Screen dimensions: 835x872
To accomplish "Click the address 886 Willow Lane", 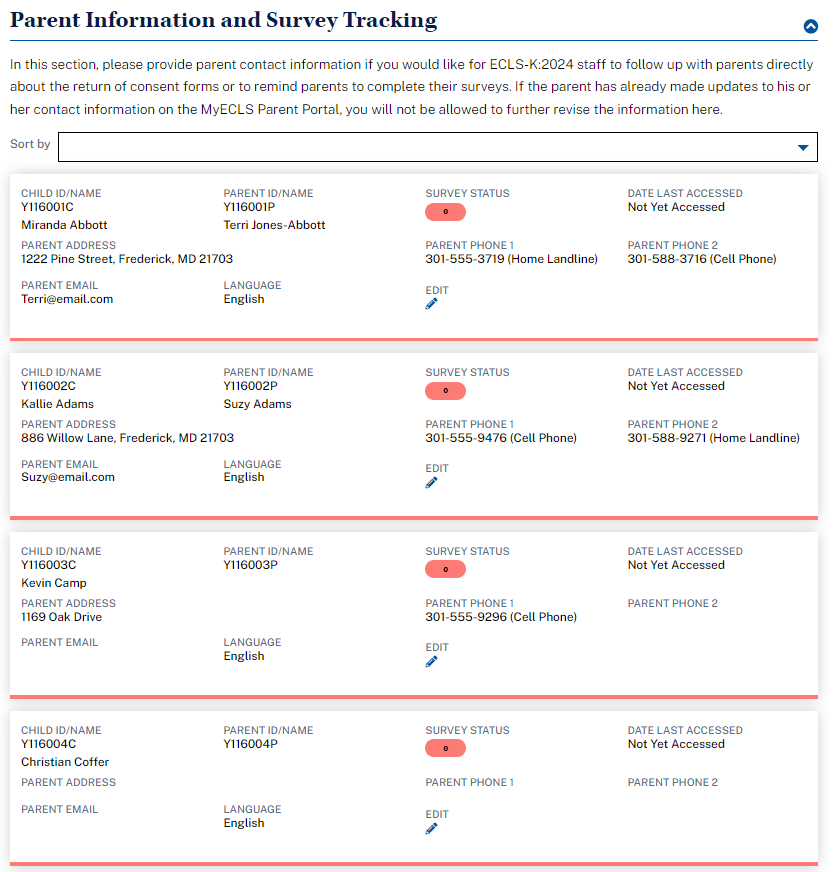I will pyautogui.click(x=127, y=438).
